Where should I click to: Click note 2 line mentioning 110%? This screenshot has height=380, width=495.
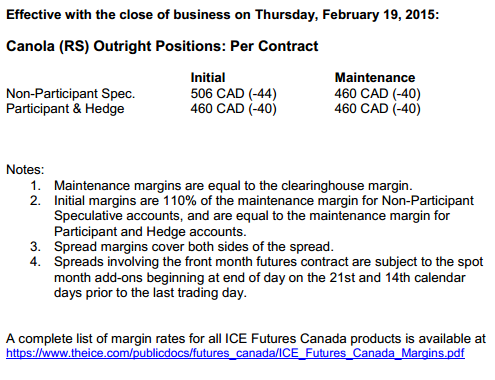[x=264, y=201]
